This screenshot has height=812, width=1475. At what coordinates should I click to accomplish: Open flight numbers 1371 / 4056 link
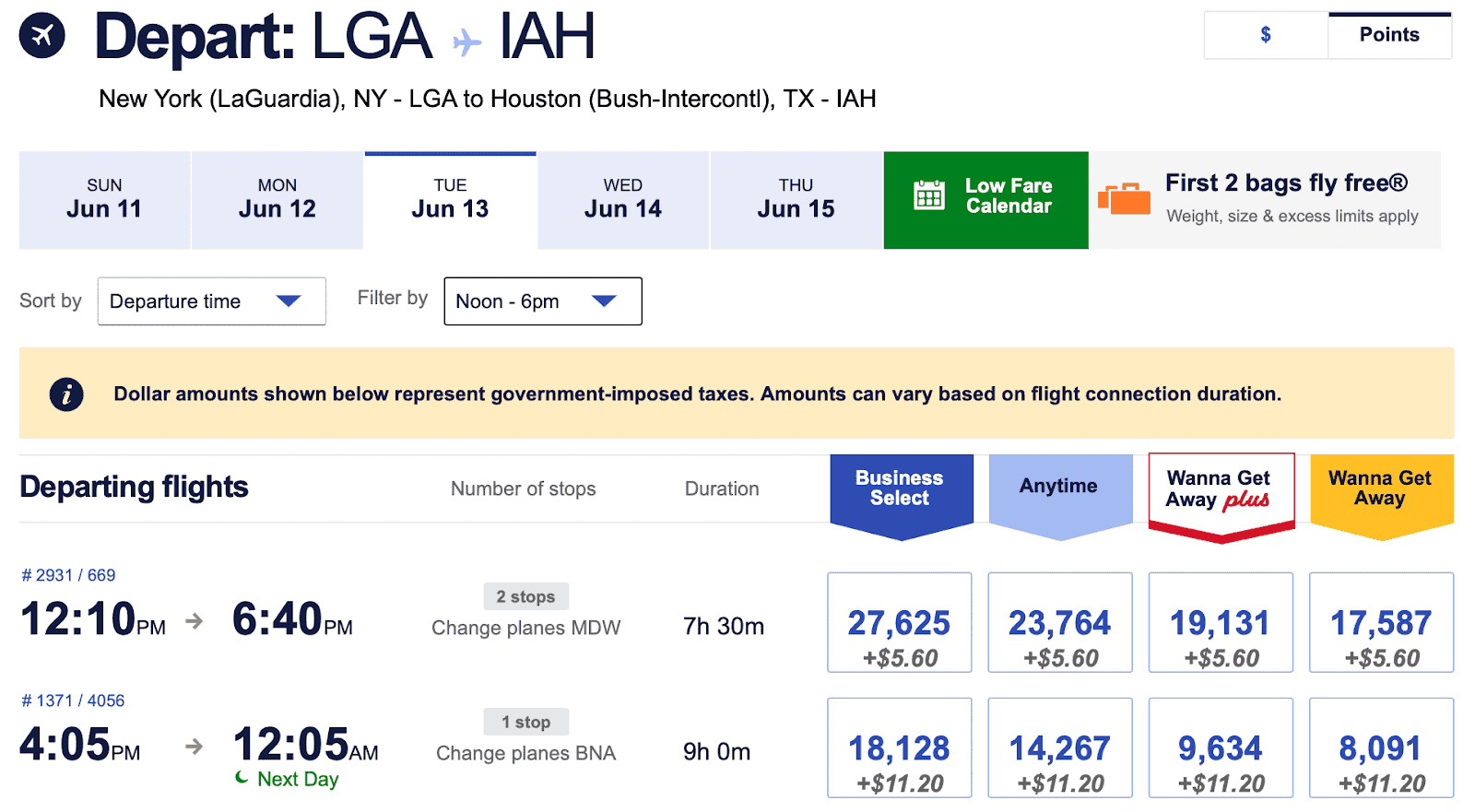pyautogui.click(x=74, y=700)
